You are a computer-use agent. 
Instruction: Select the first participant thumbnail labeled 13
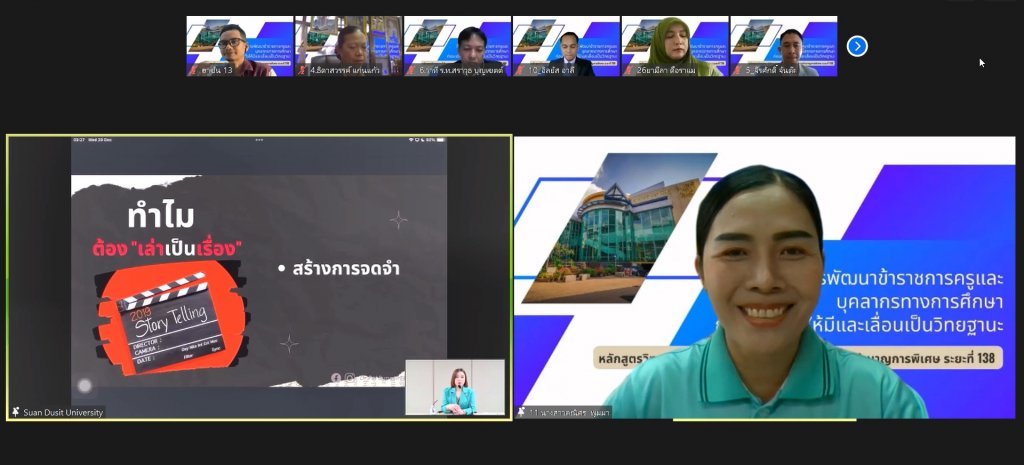[240, 46]
